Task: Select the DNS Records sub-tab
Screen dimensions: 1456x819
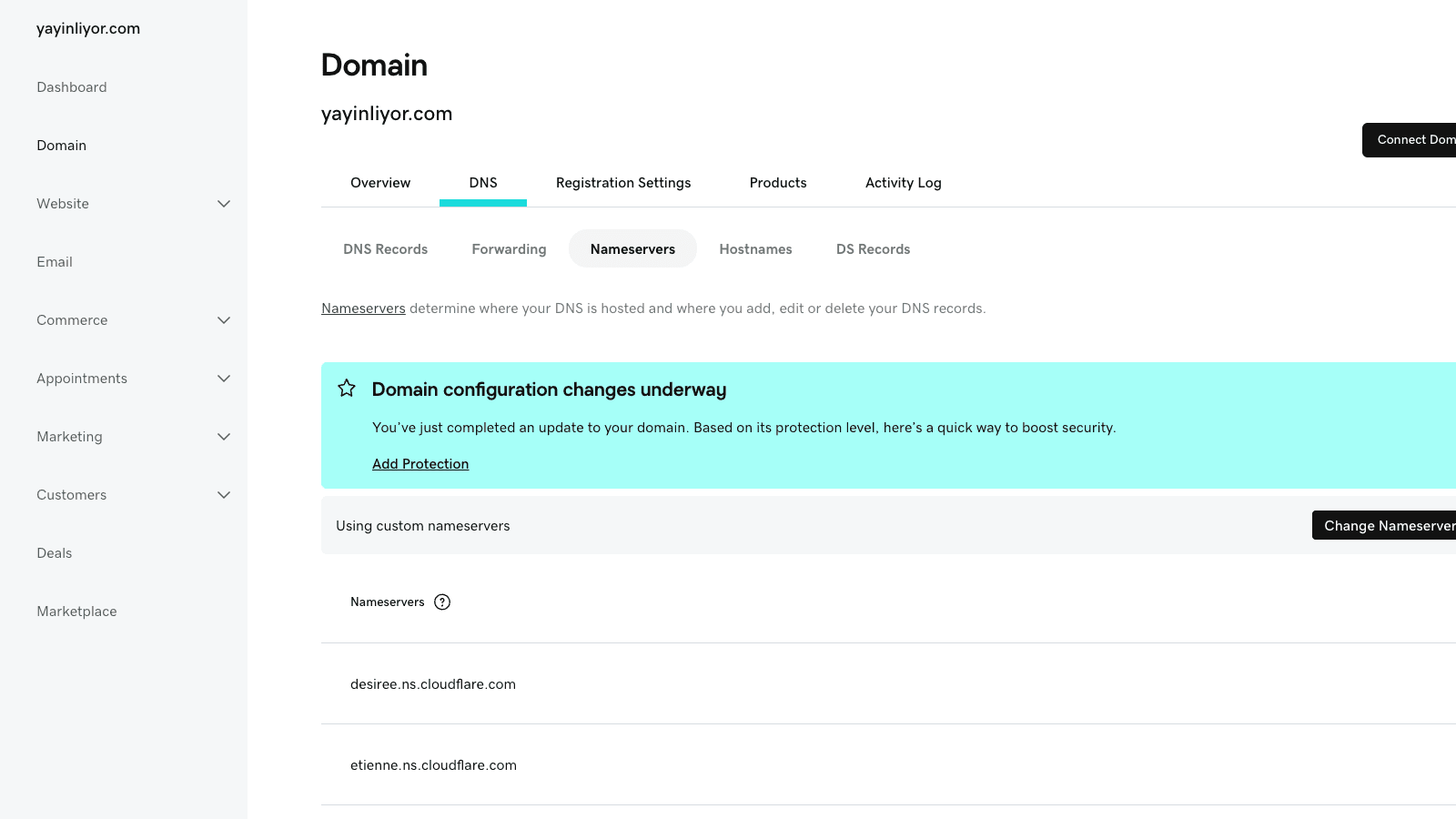Action: (385, 249)
